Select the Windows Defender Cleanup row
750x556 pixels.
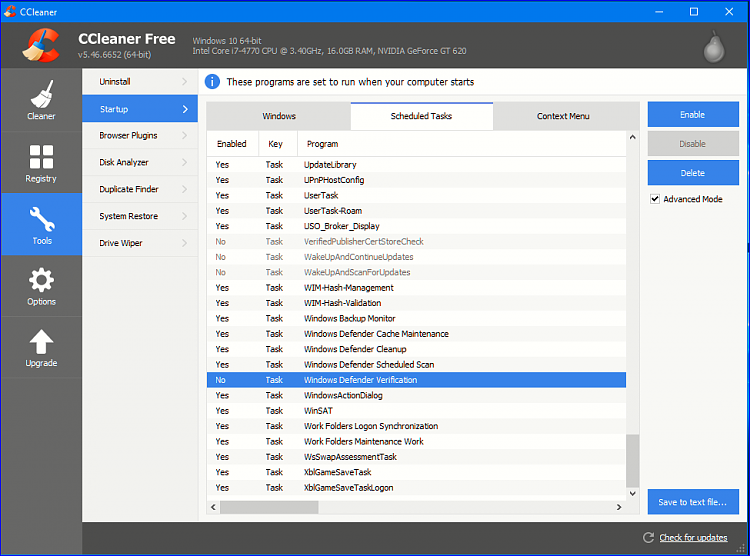(x=416, y=349)
